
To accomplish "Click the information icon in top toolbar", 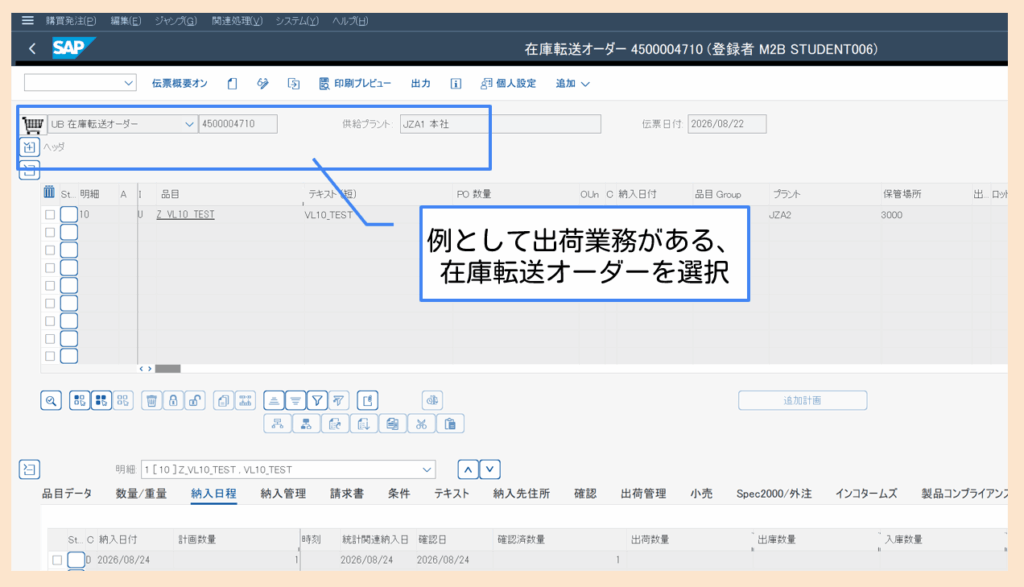I will pos(456,84).
